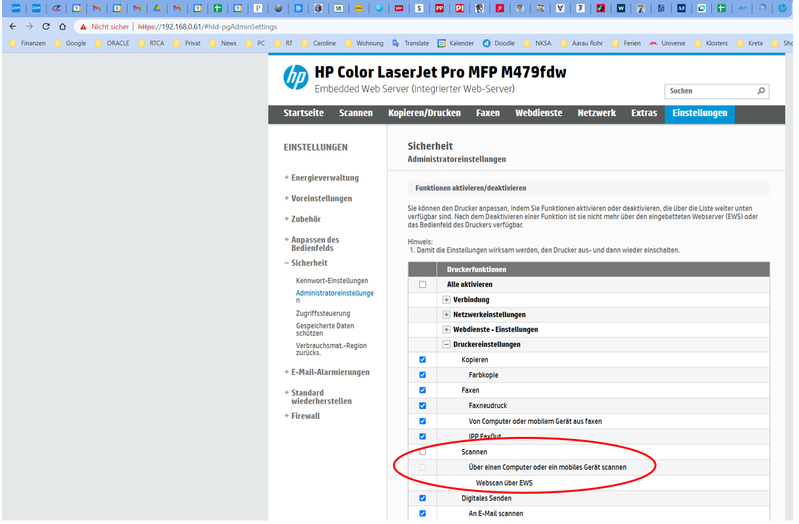Image resolution: width=799 pixels, height=524 pixels.
Task: Enable the Scannen checkbox in the function list
Action: (x=422, y=452)
